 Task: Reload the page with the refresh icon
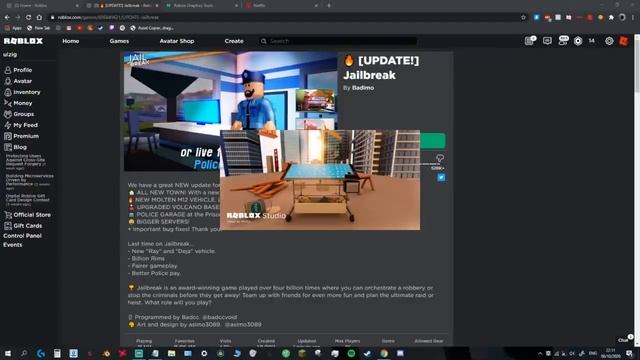tap(28, 18)
